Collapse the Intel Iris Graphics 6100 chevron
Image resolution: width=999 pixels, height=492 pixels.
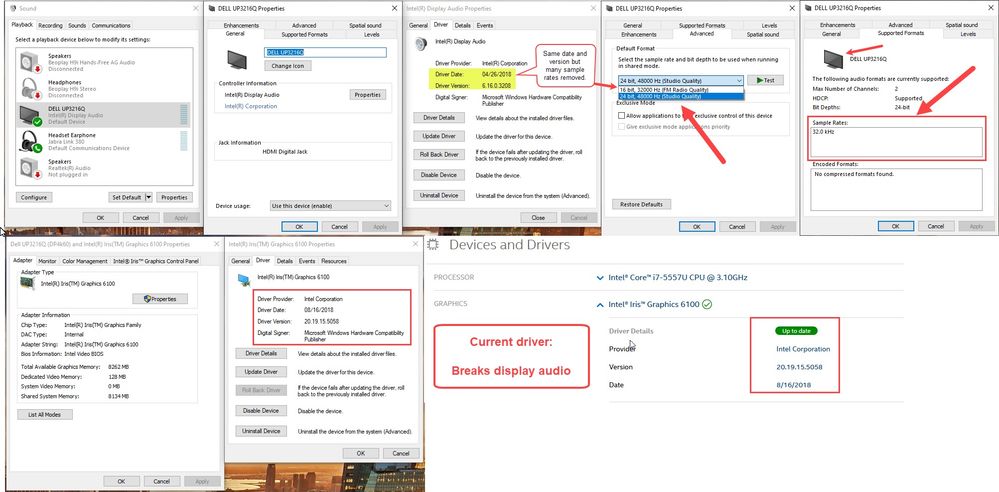tap(600, 305)
